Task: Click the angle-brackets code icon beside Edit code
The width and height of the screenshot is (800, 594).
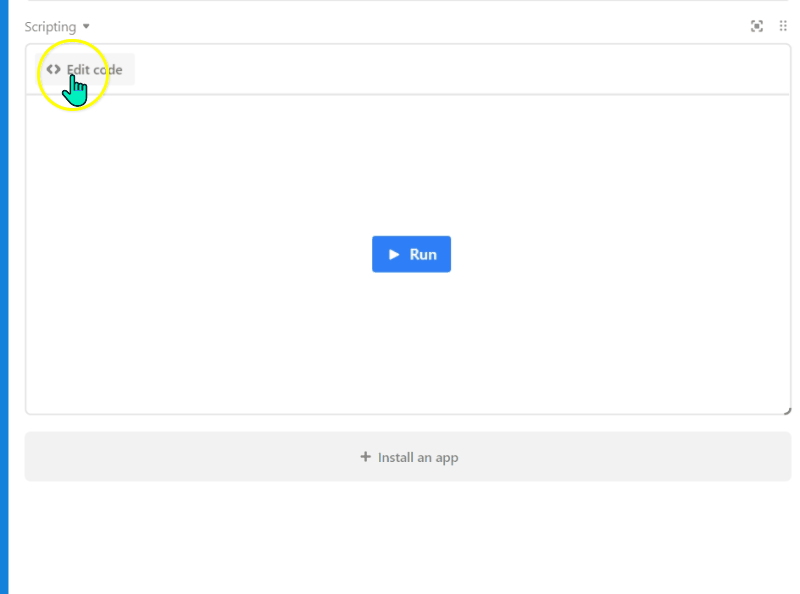Action: coord(53,69)
